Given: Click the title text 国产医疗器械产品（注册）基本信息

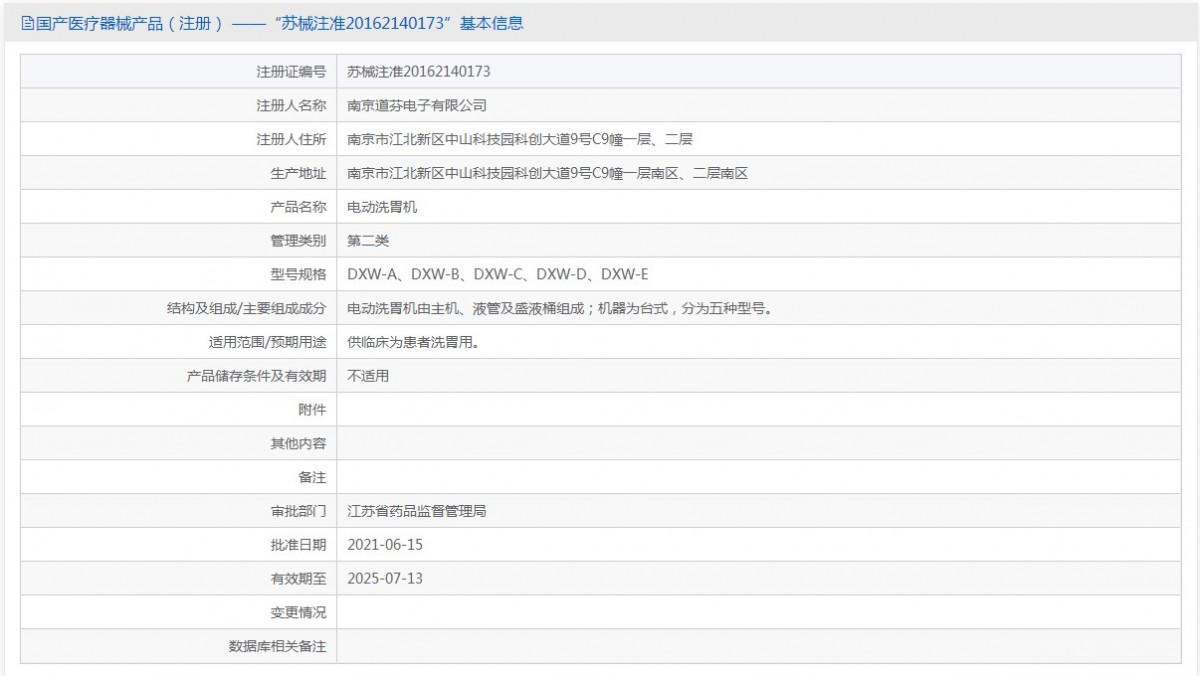Looking at the screenshot, I should tap(279, 23).
